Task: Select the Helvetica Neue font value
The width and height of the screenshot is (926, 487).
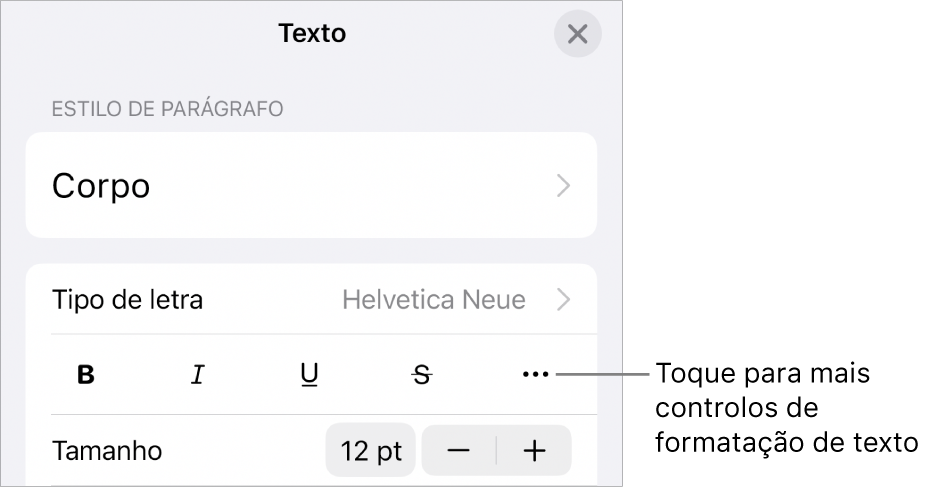Action: point(434,299)
